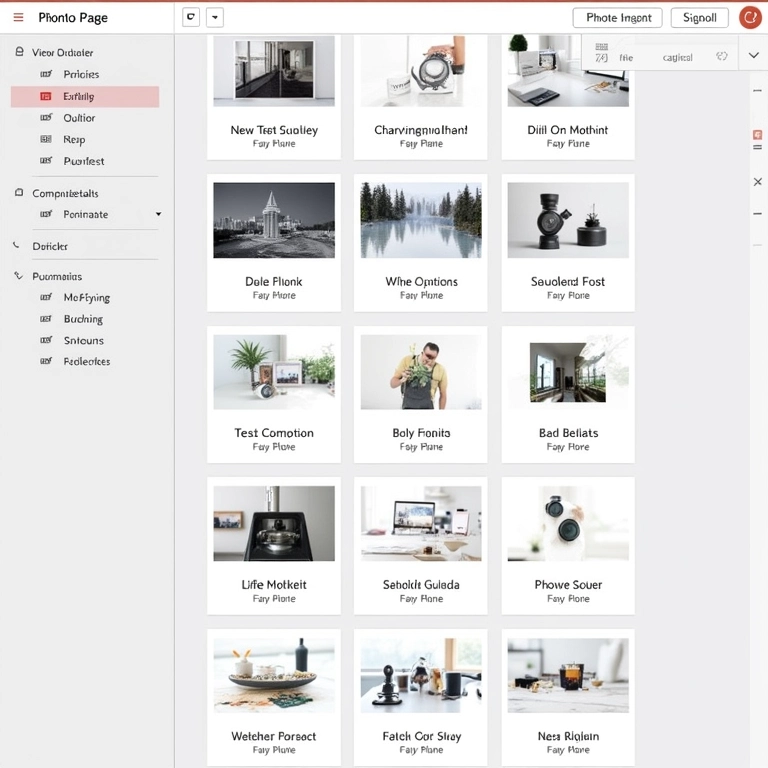The height and width of the screenshot is (768, 768).
Task: Click the X icon on the right edge strip
Action: (757, 182)
